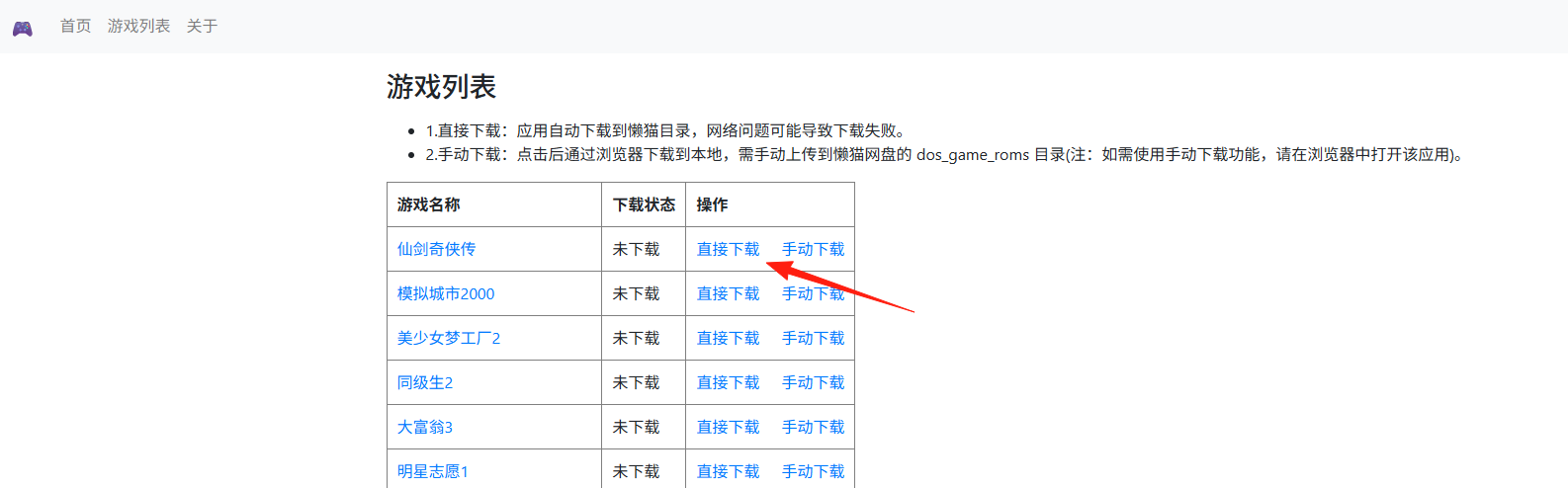Click the 下载状态 column header
This screenshot has height=488, width=1568.
pyautogui.click(x=644, y=204)
